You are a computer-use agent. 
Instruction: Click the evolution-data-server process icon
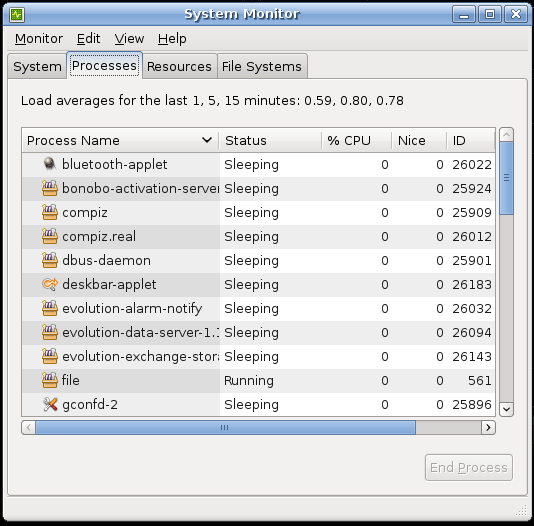point(50,332)
